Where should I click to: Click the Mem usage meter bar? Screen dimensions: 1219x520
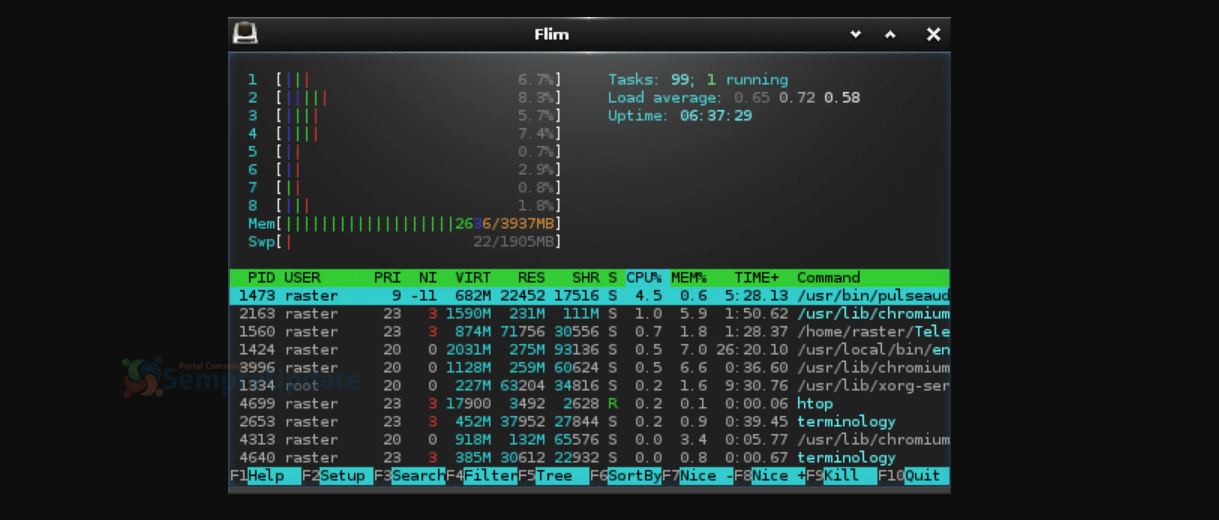pyautogui.click(x=404, y=223)
